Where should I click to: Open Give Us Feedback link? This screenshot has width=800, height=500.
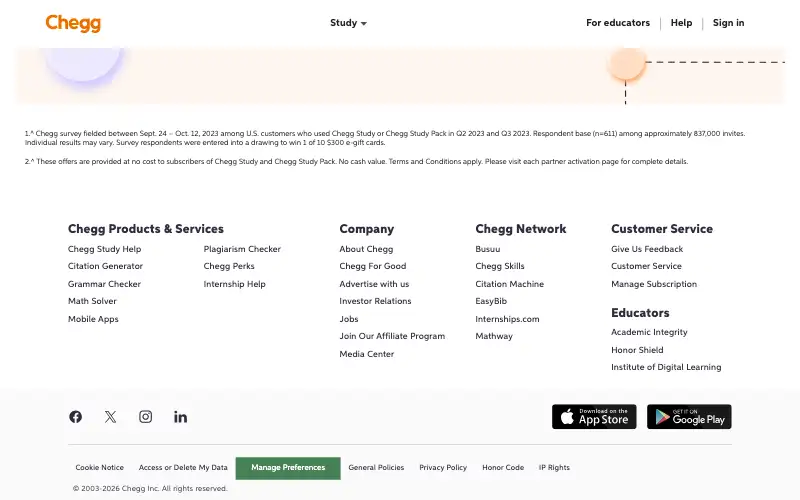[x=647, y=249]
